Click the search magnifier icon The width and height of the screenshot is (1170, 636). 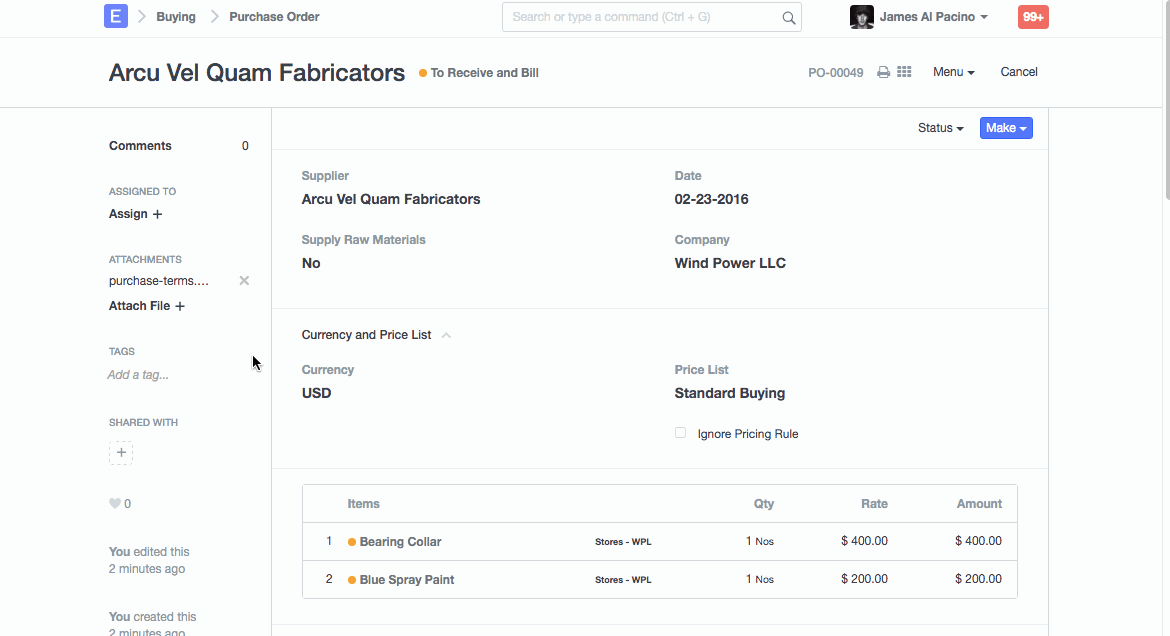pos(788,17)
